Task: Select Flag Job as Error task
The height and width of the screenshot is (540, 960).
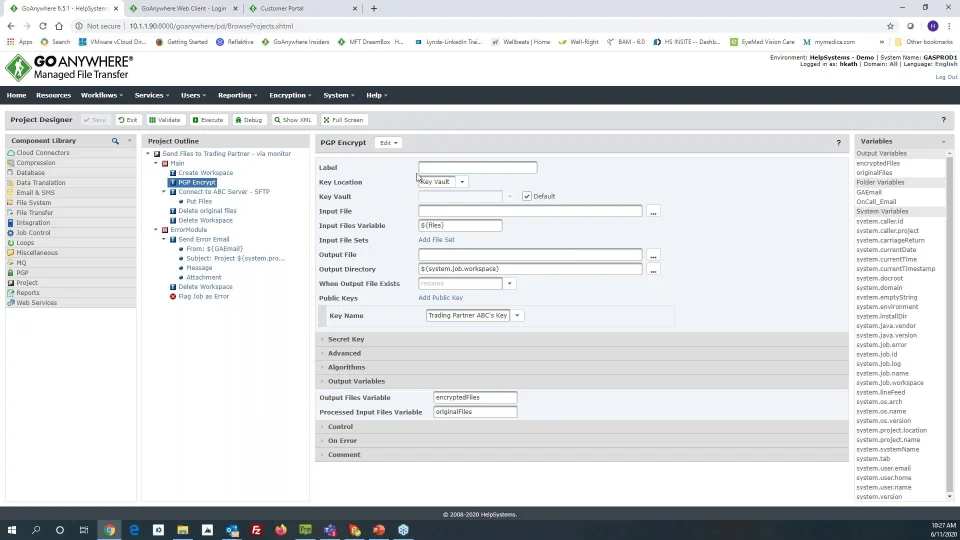Action: 203,296
